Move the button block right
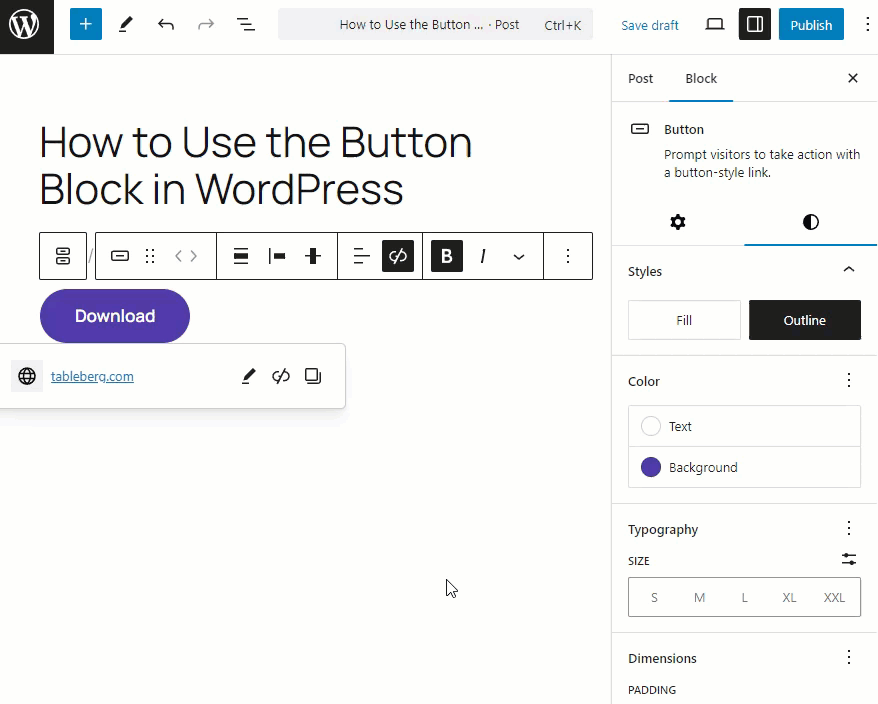Screen dimensions: 878x704 [194, 256]
